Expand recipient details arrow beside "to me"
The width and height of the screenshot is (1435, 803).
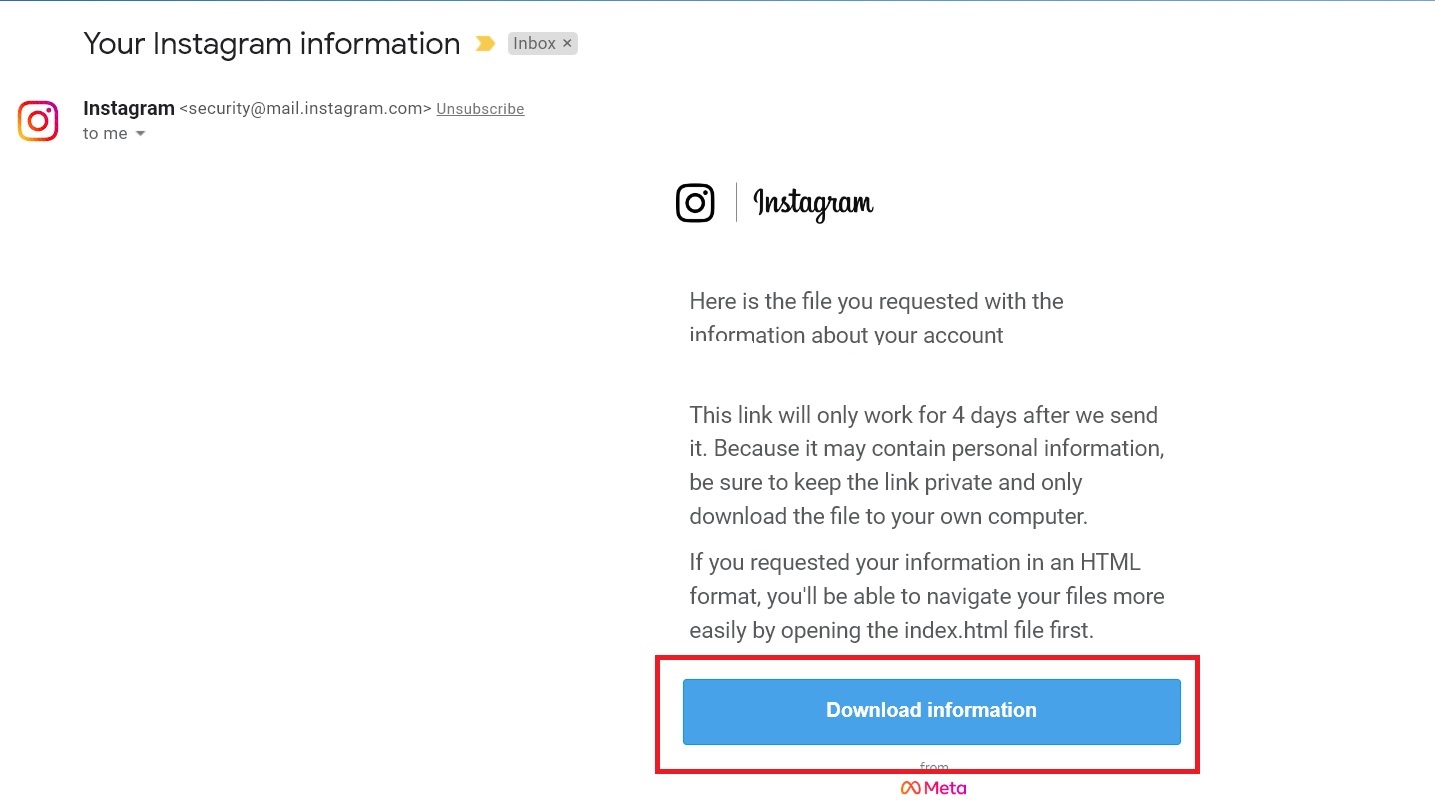coord(140,134)
